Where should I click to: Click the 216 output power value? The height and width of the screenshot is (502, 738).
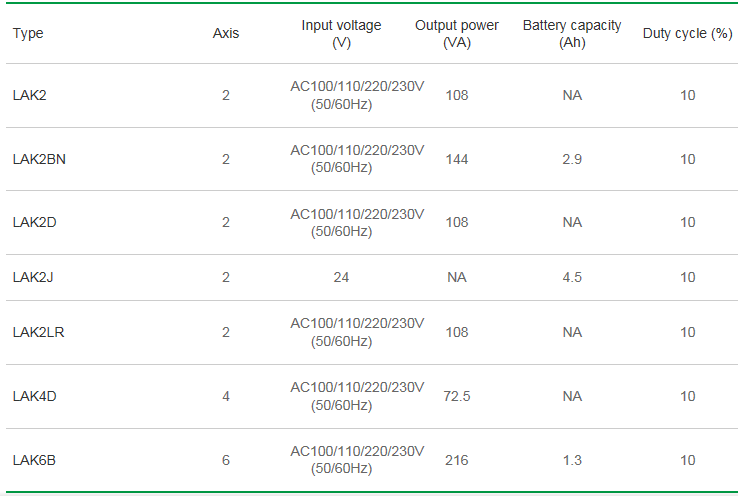point(457,460)
